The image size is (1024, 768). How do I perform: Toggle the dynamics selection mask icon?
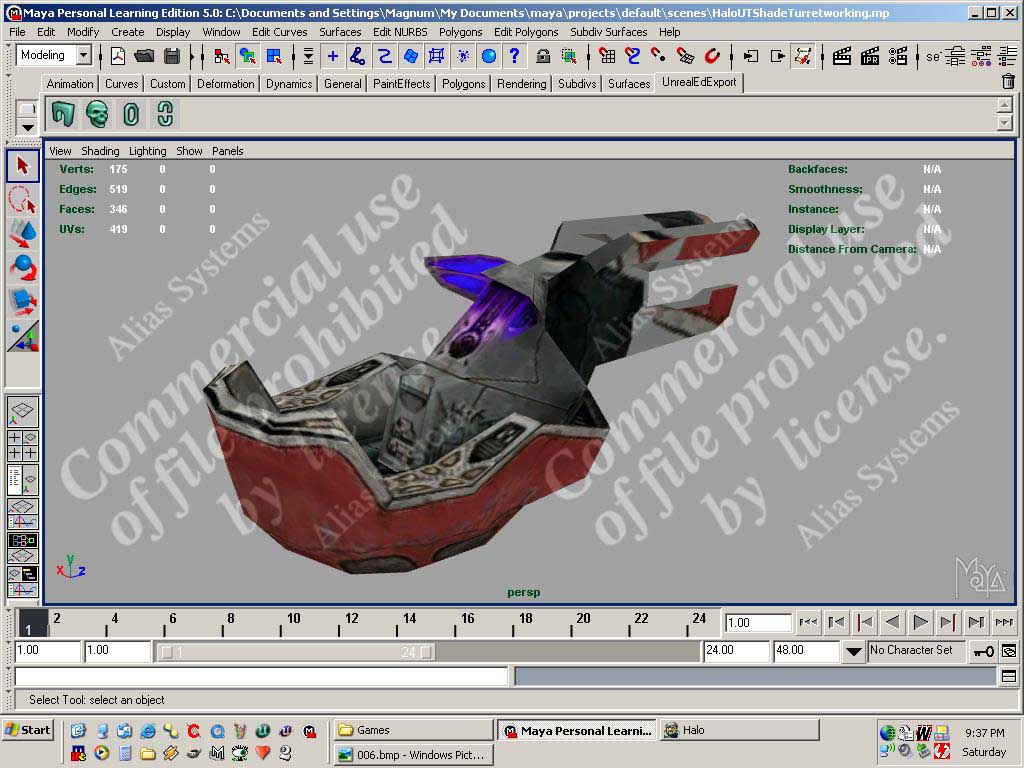[x=463, y=56]
